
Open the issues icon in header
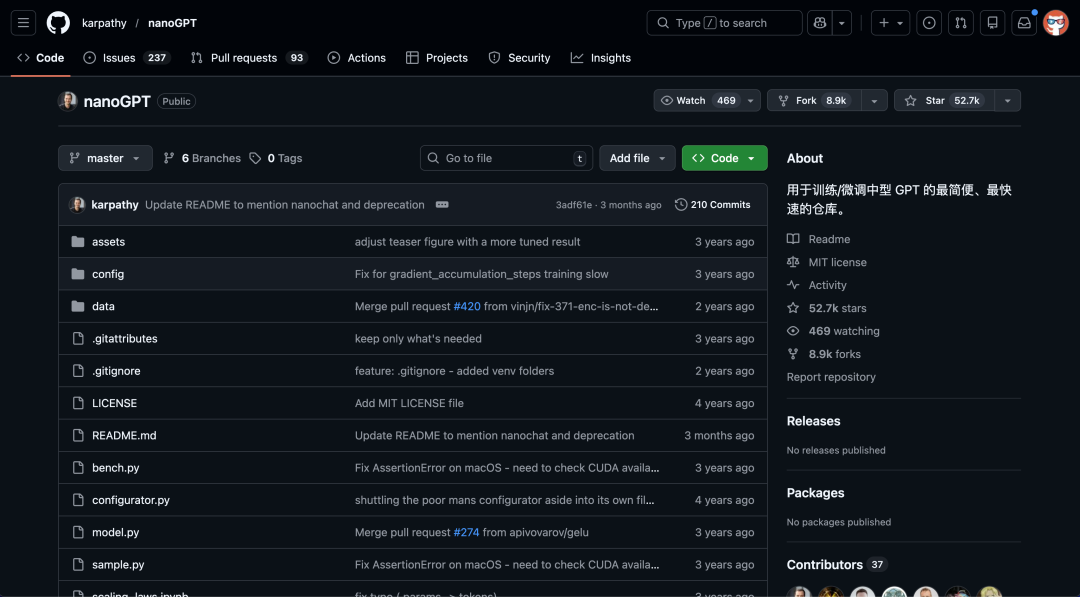click(929, 23)
